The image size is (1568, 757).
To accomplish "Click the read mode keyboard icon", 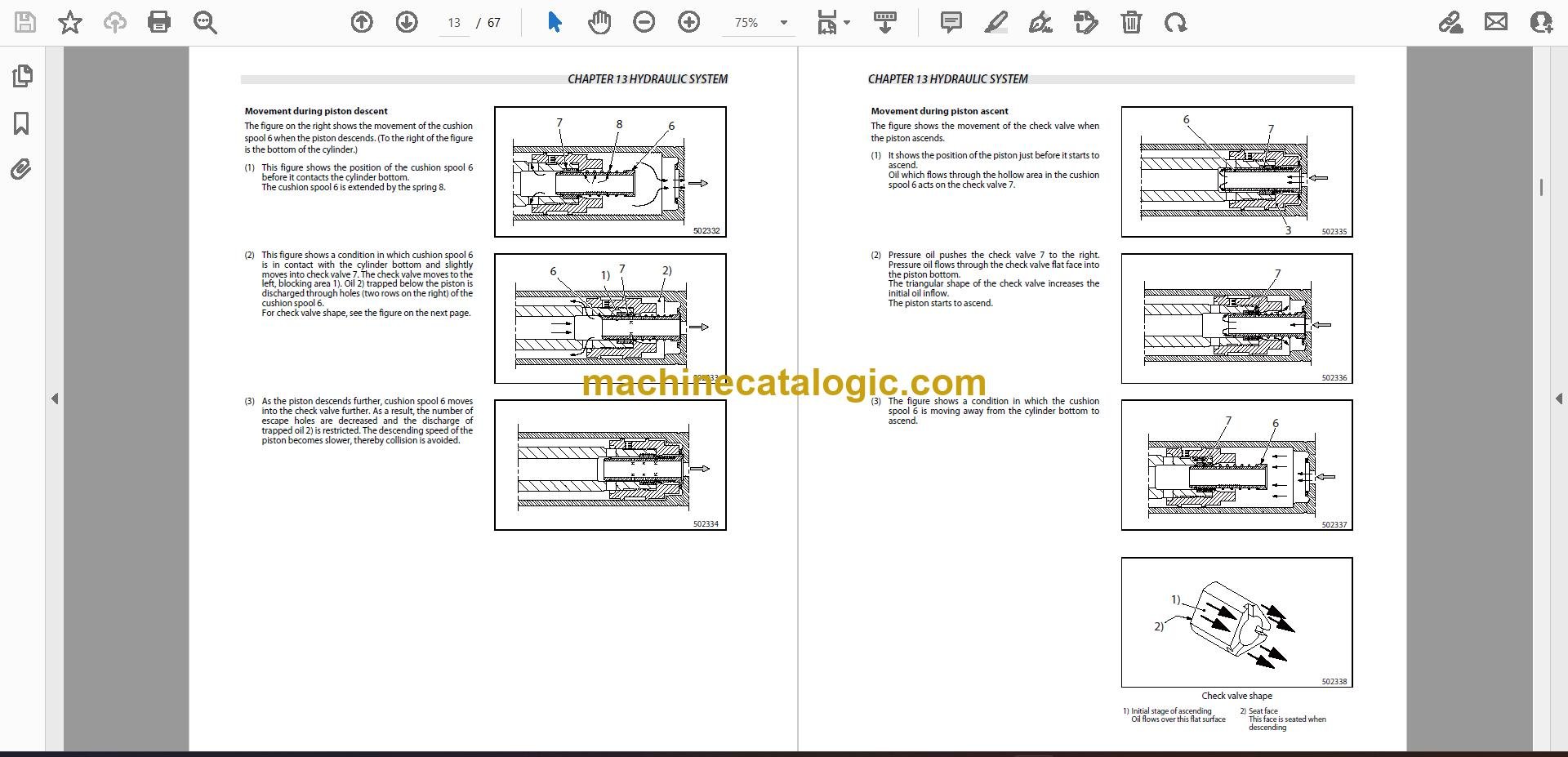I will coord(884,22).
